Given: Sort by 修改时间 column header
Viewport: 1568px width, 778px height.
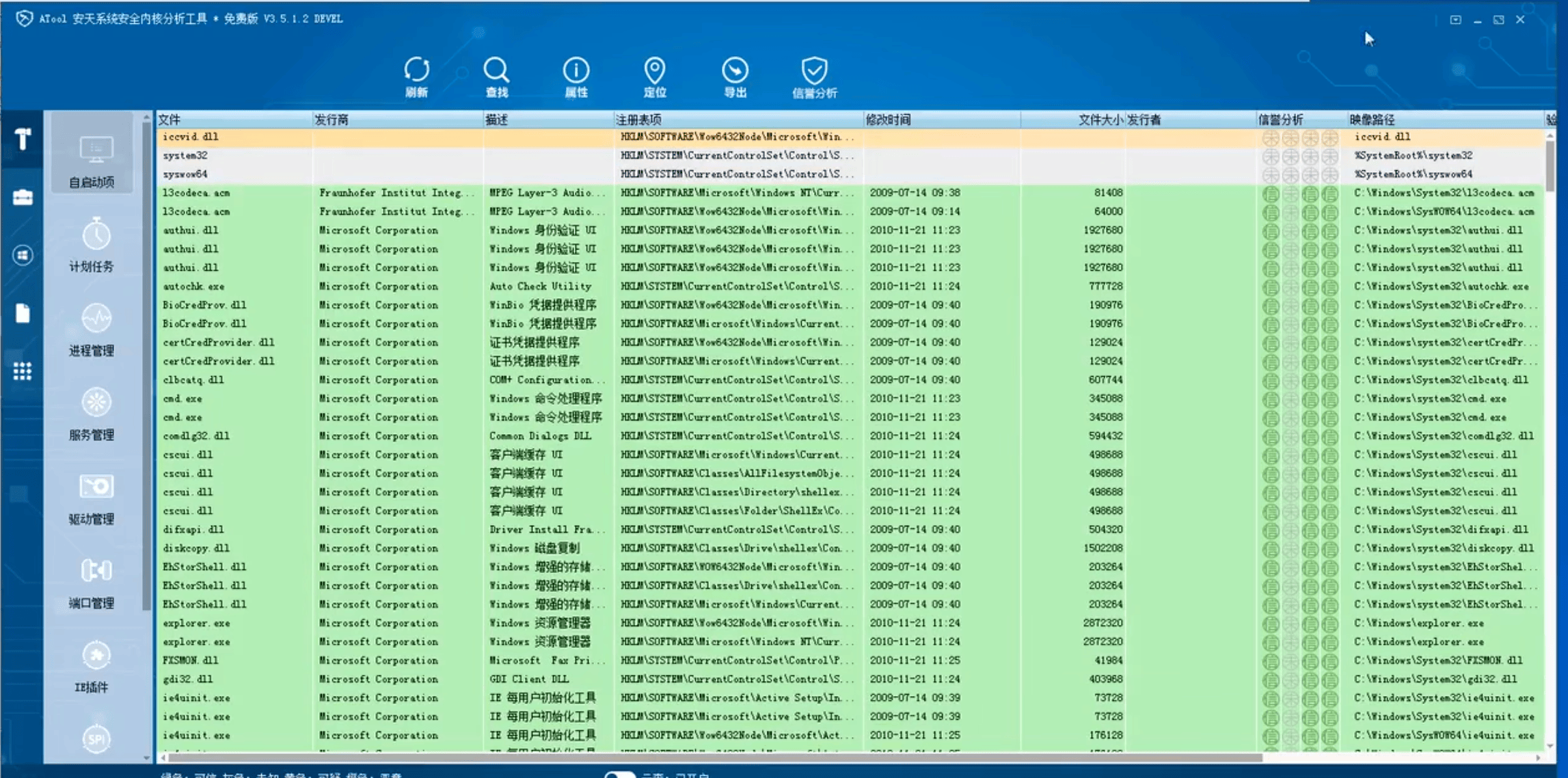Looking at the screenshot, I should [x=942, y=120].
